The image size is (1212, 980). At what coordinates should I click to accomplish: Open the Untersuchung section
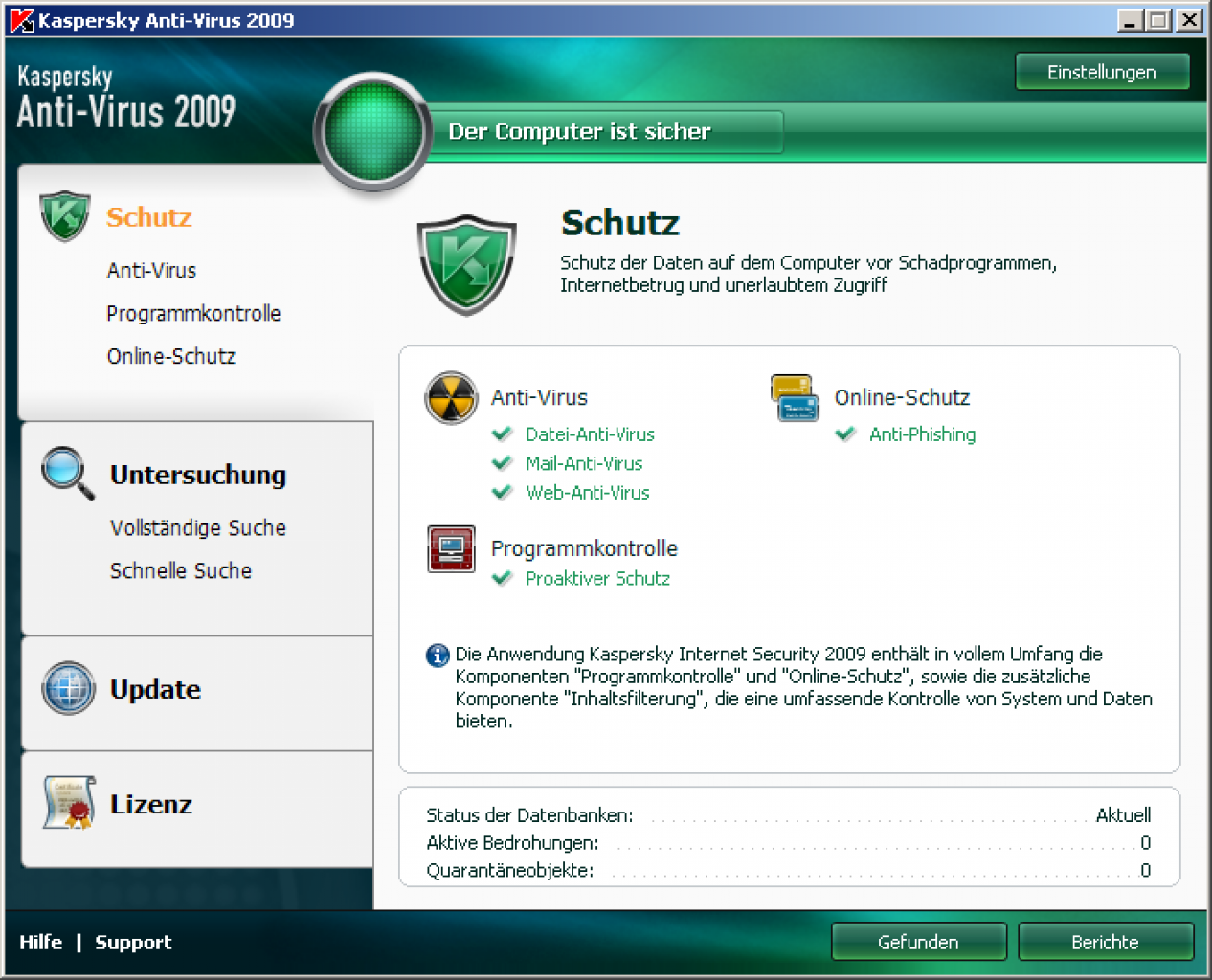tap(198, 475)
